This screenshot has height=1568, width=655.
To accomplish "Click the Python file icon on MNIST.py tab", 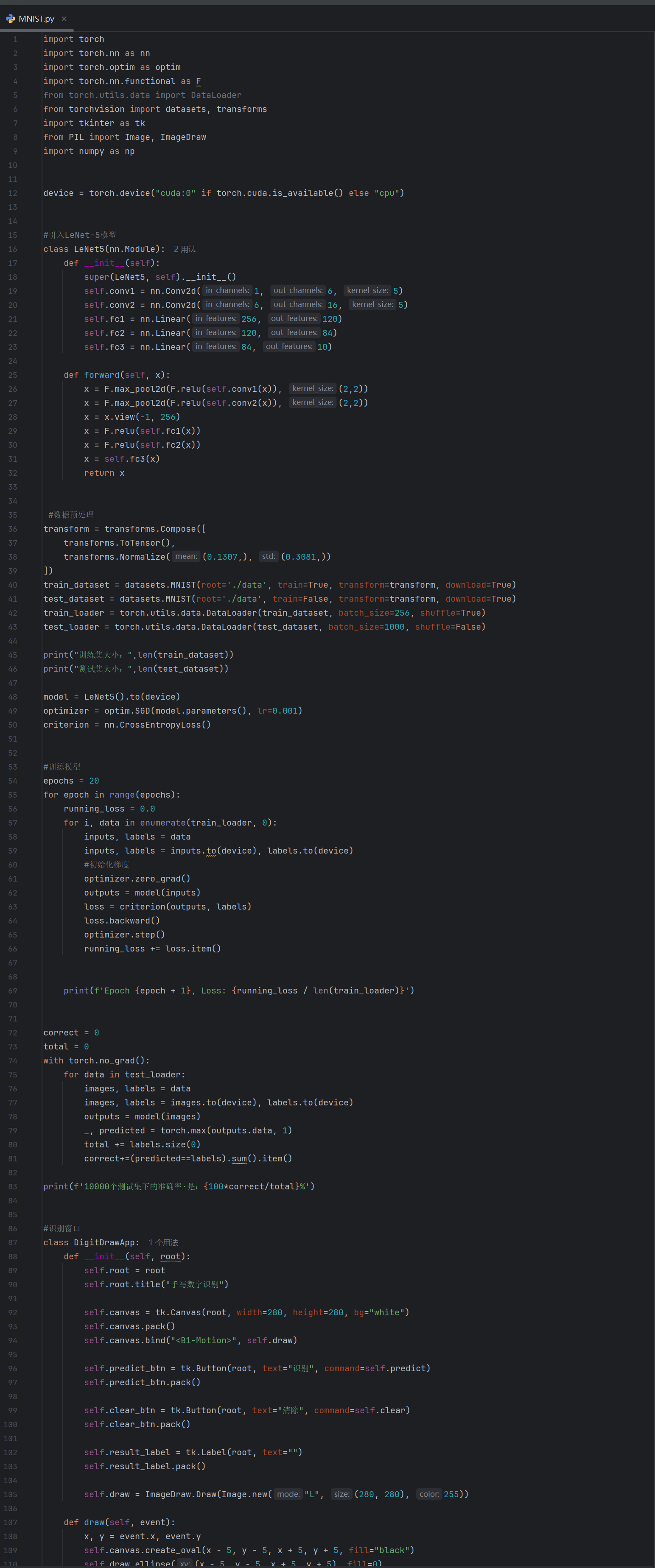I will point(10,19).
